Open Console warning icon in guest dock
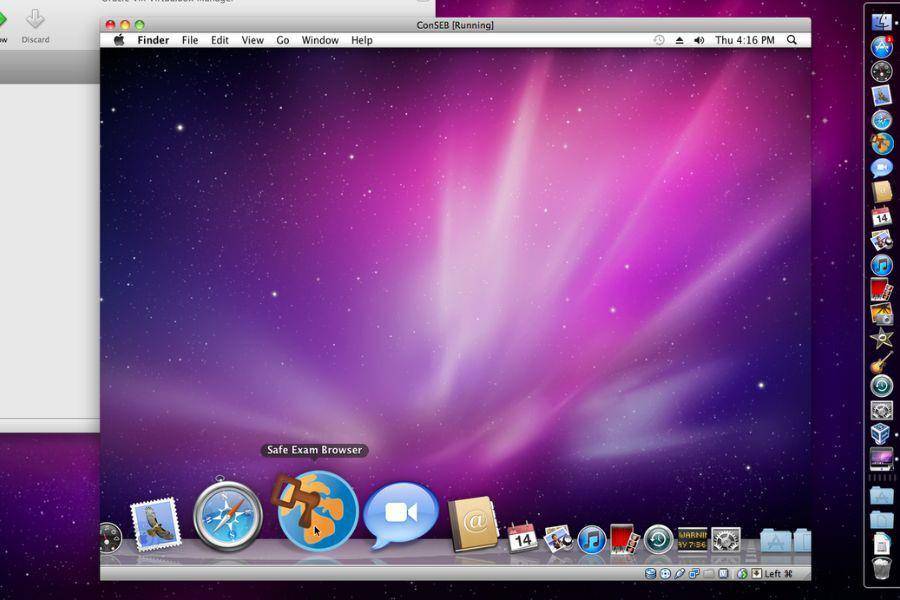 pos(692,539)
